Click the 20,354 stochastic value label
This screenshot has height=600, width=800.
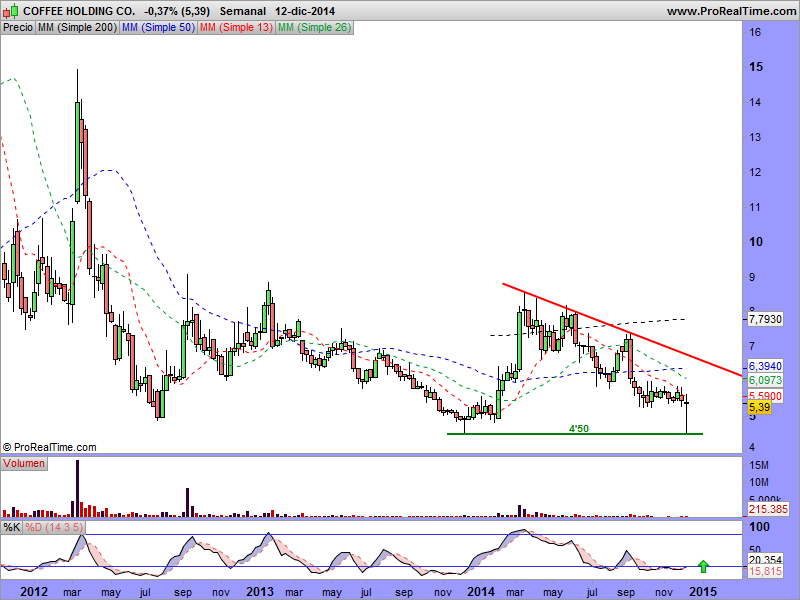tap(765, 560)
